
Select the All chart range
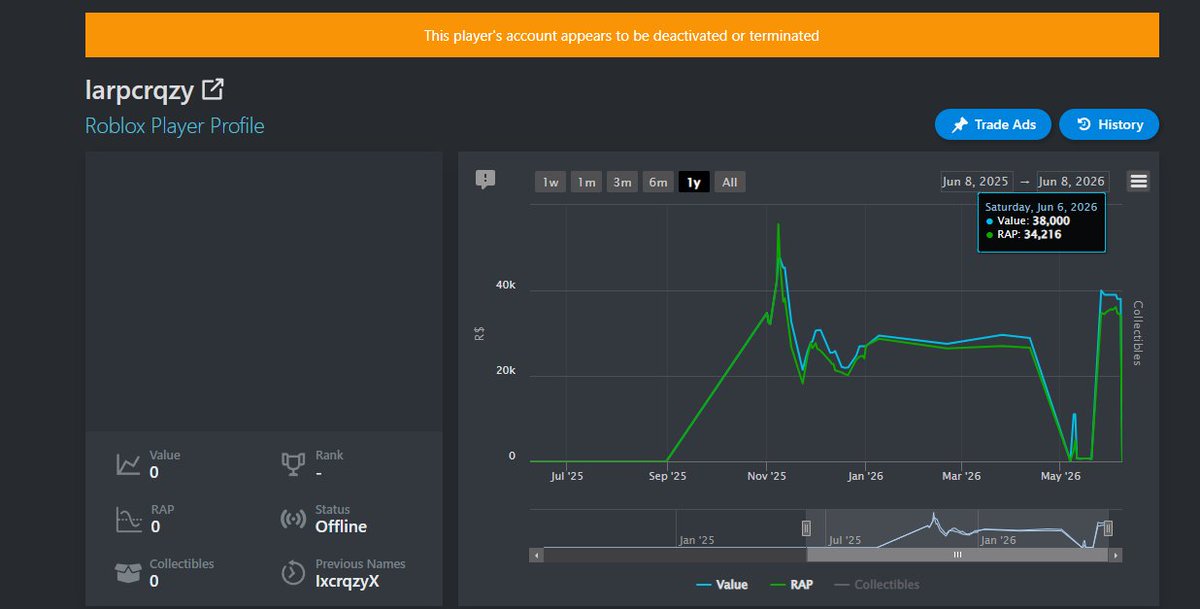pyautogui.click(x=730, y=182)
